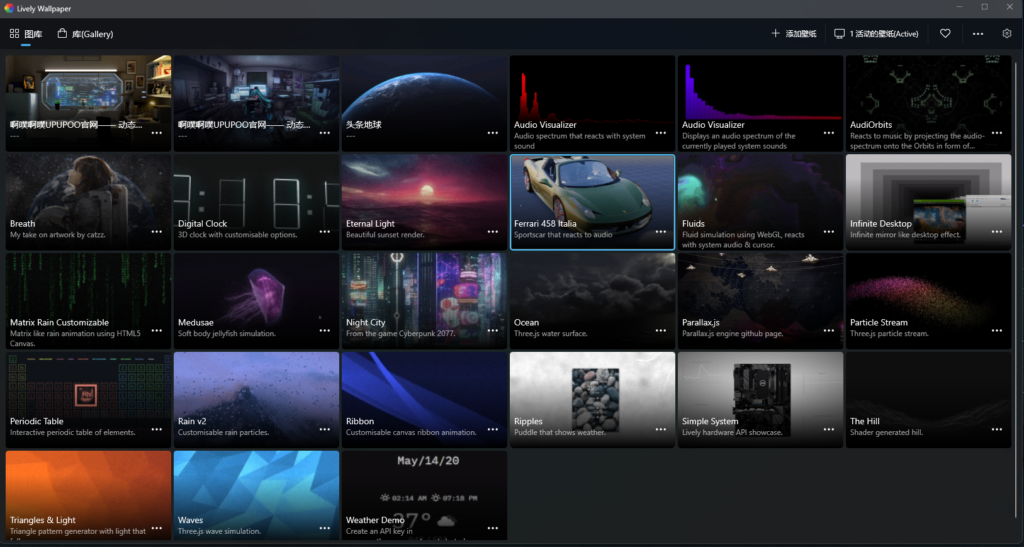Image resolution: width=1024 pixels, height=547 pixels.
Task: Select the Periodic Table wallpaper
Action: pyautogui.click(x=88, y=400)
